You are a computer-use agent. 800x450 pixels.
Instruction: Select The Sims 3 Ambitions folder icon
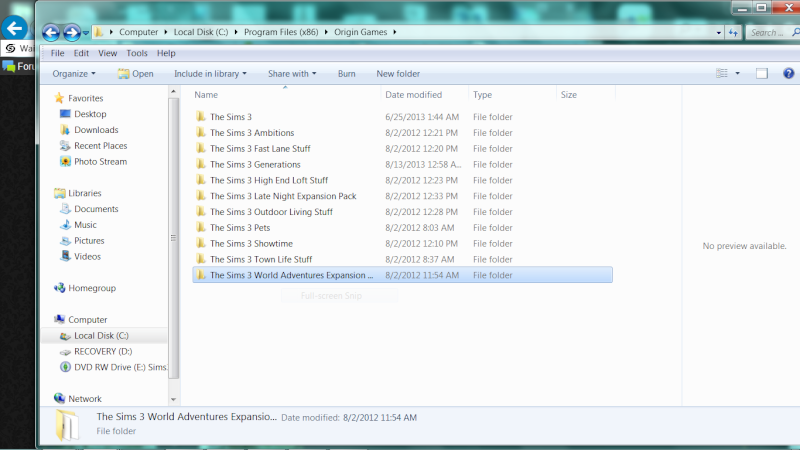[201, 132]
